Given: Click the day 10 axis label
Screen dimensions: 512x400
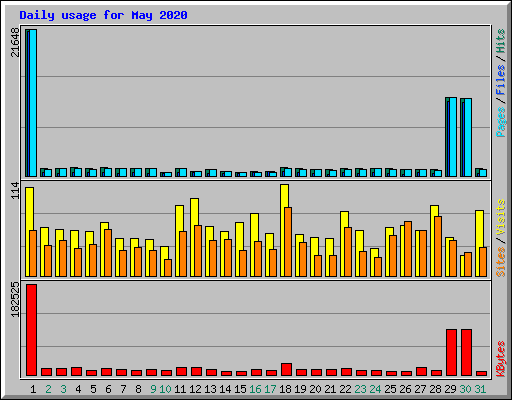Looking at the screenshot, I should tap(165, 389).
